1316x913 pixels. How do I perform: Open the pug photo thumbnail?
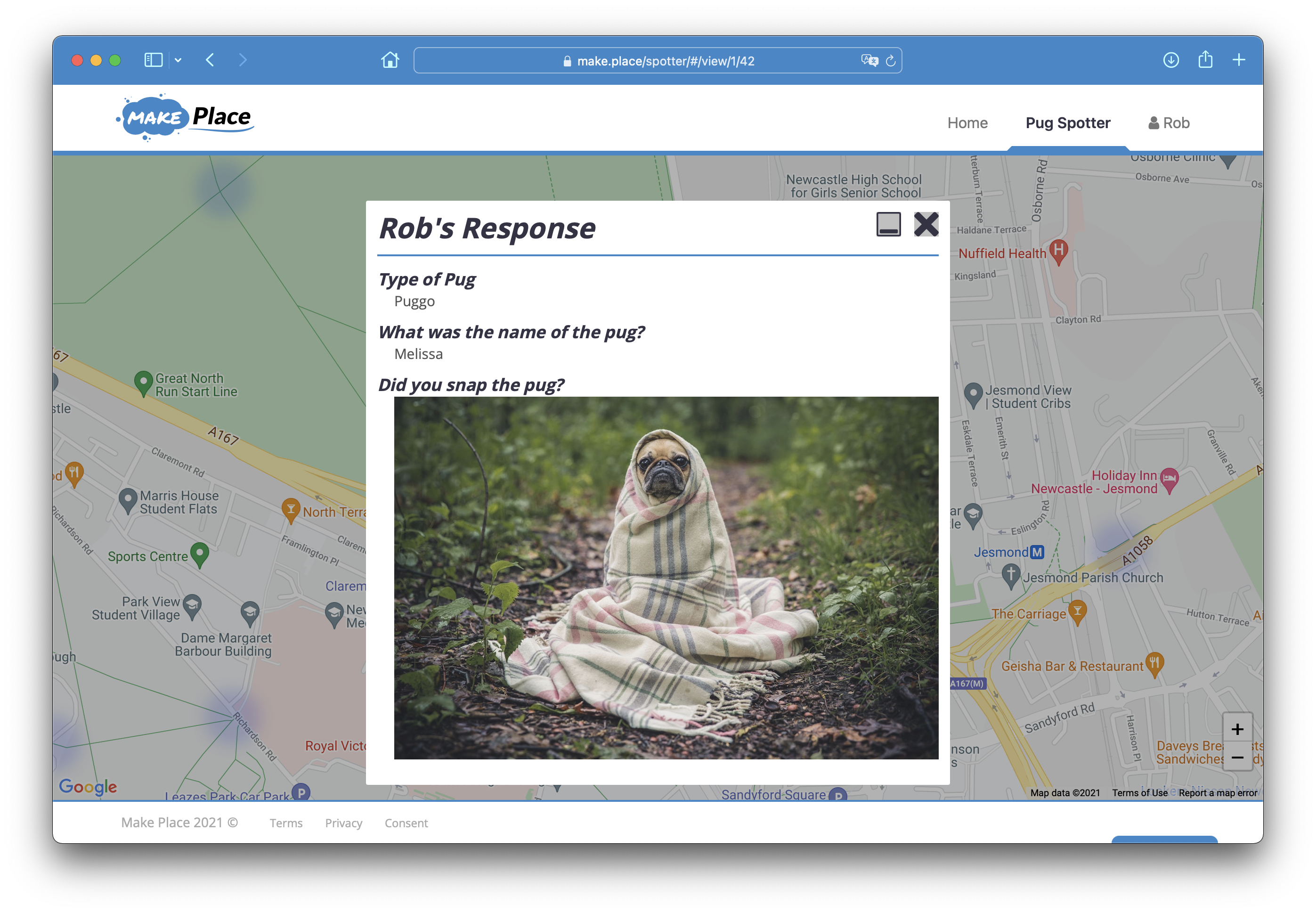click(666, 578)
